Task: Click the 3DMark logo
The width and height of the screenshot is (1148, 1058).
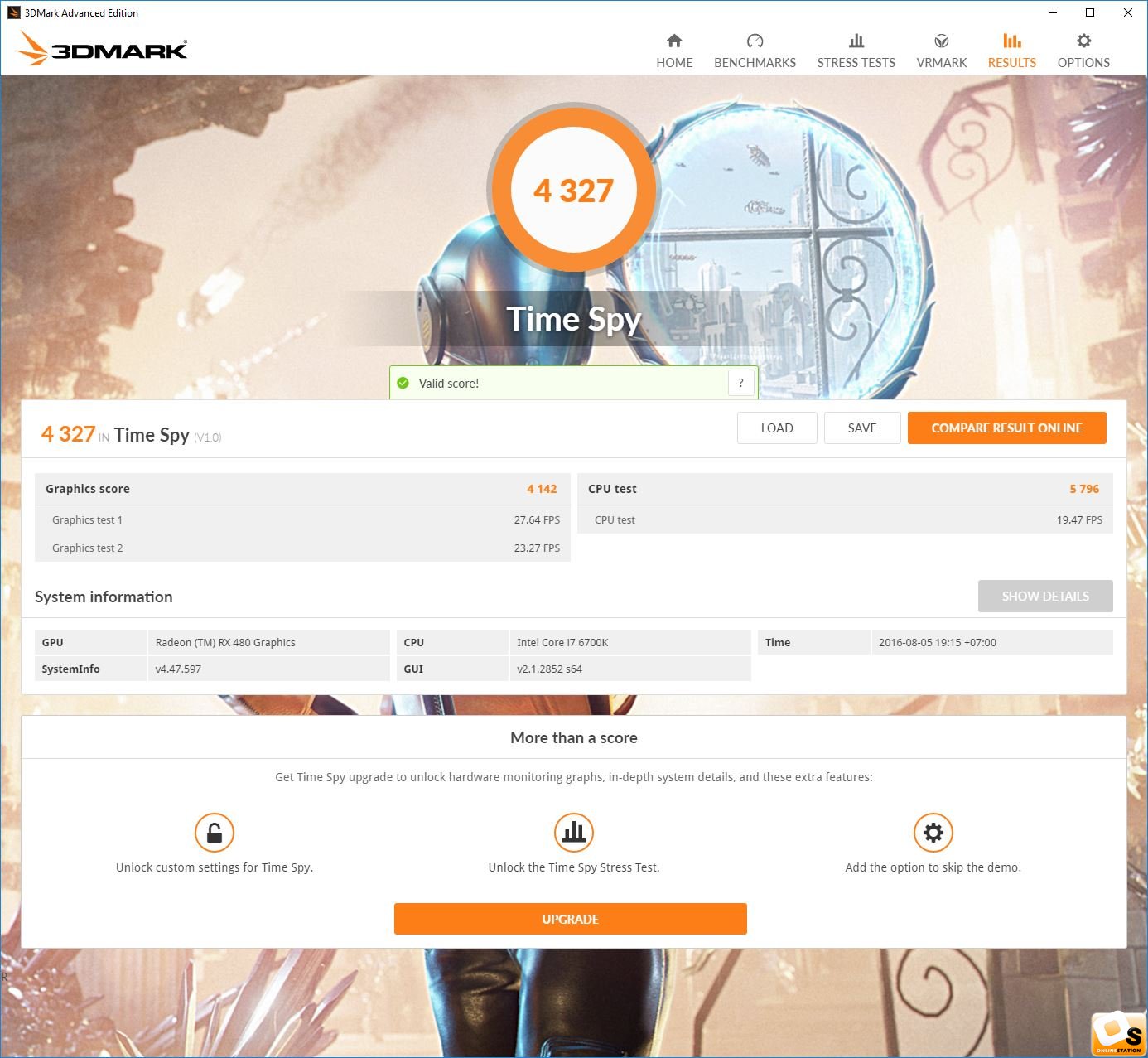Action: click(x=103, y=48)
